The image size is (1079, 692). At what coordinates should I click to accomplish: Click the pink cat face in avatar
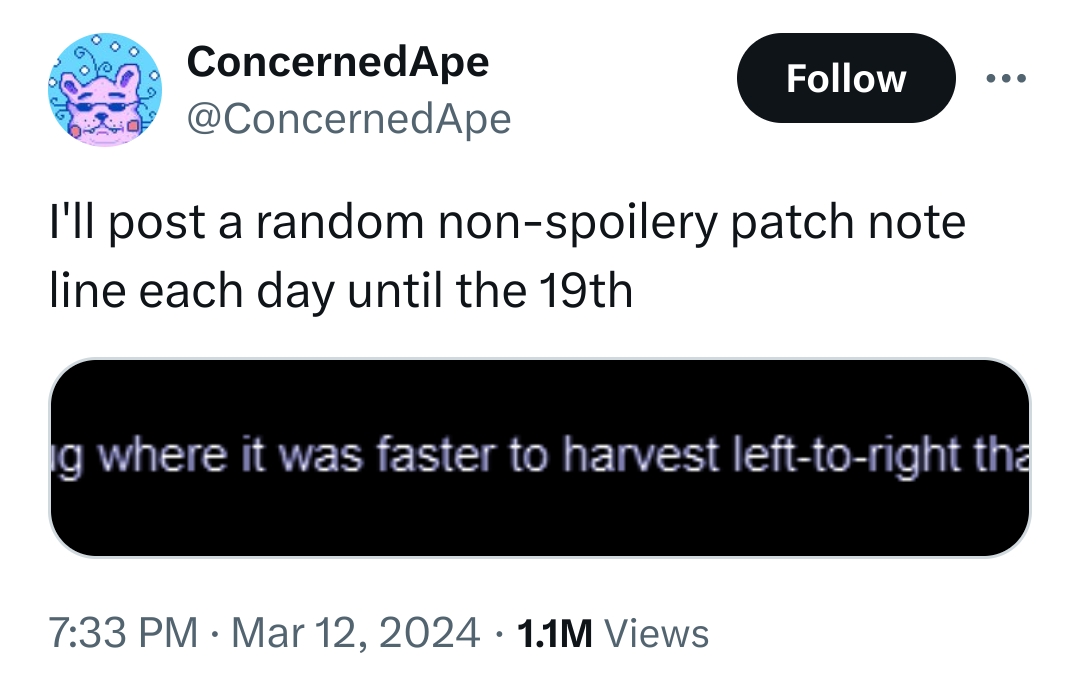pyautogui.click(x=100, y=98)
